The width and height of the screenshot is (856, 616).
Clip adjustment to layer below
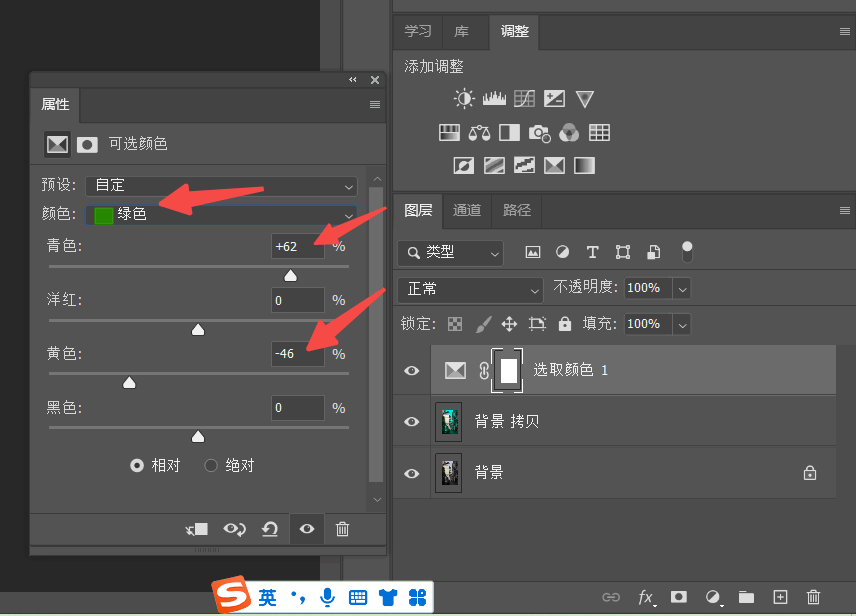[197, 529]
